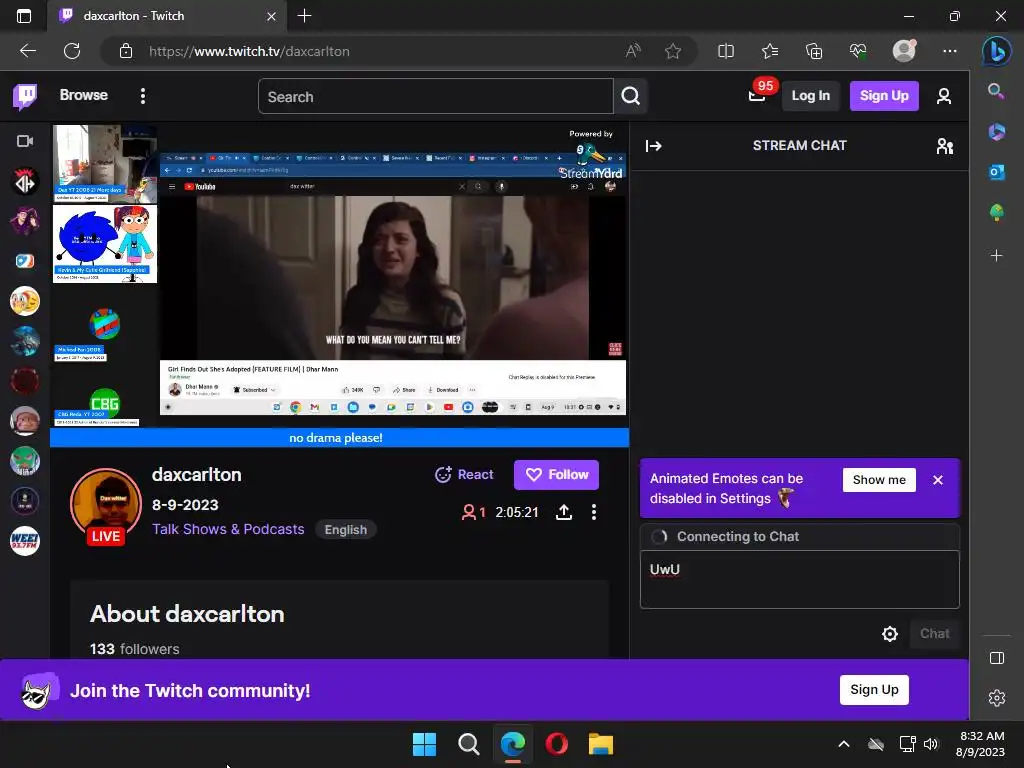Screen dimensions: 1024x768
Task: Click the Show me button in emotes notice
Action: tap(879, 480)
